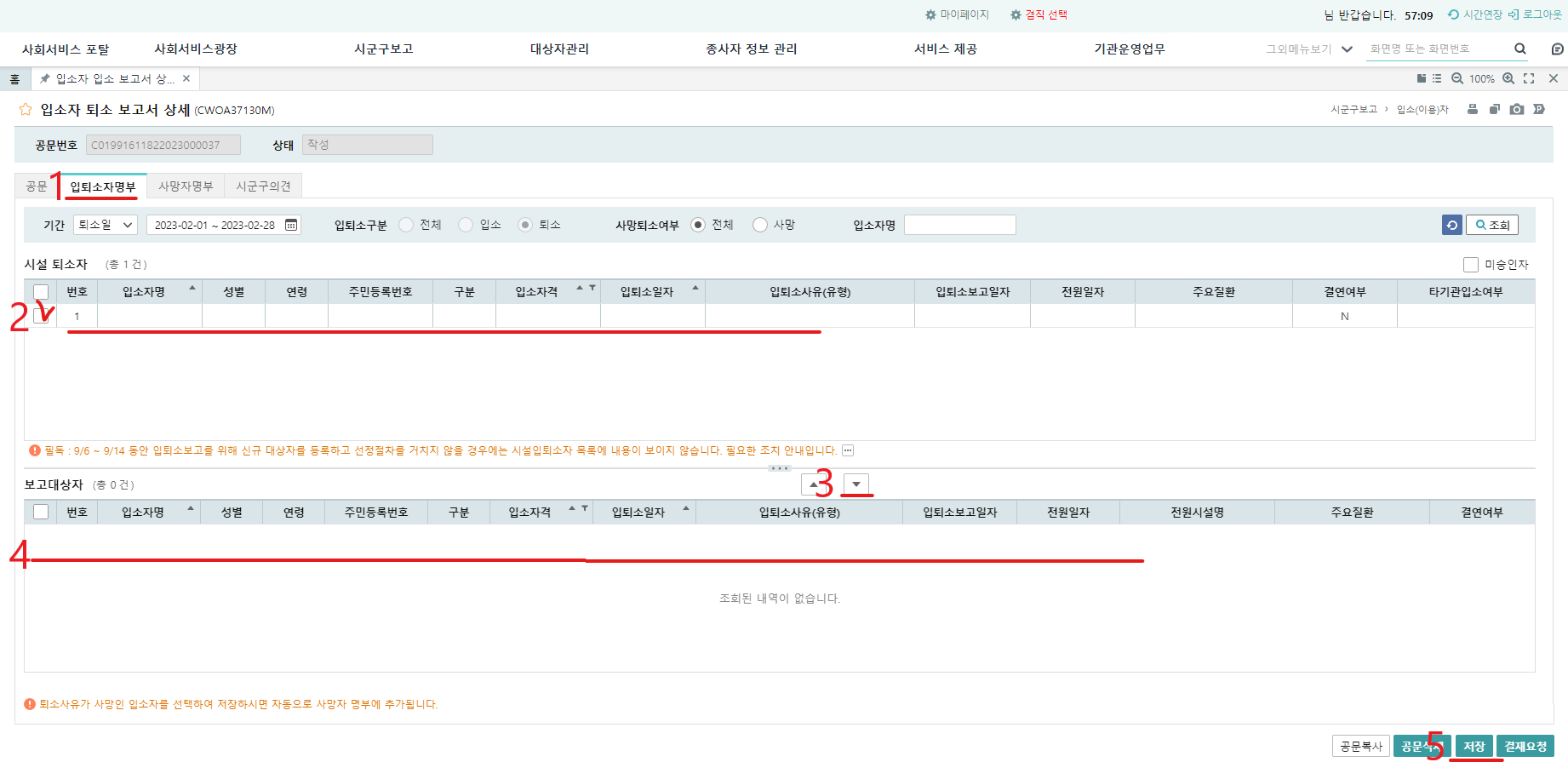Open the 서비스 제공 menu

click(x=946, y=49)
